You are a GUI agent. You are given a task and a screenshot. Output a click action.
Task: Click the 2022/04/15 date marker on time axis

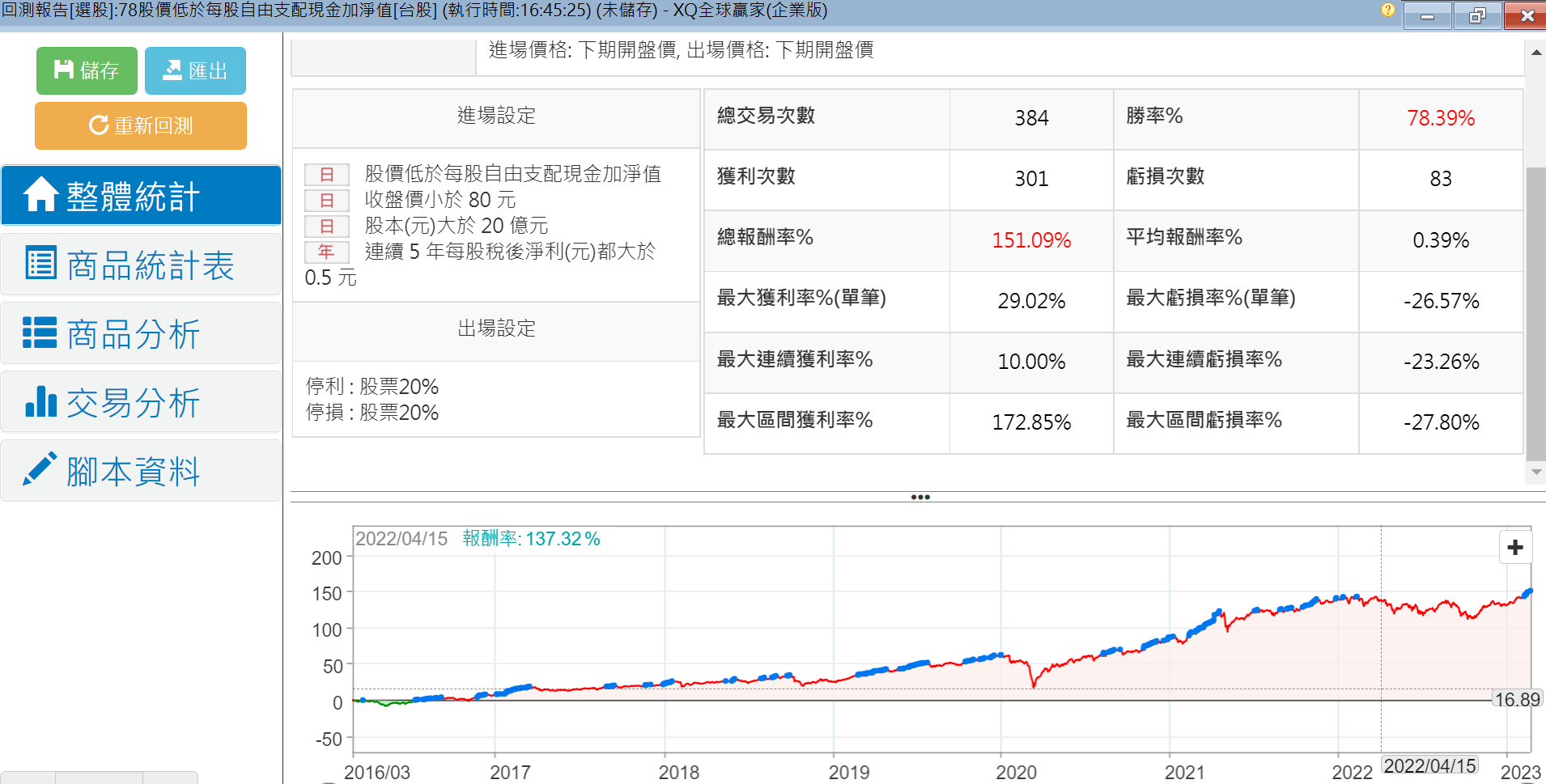[x=1429, y=765]
